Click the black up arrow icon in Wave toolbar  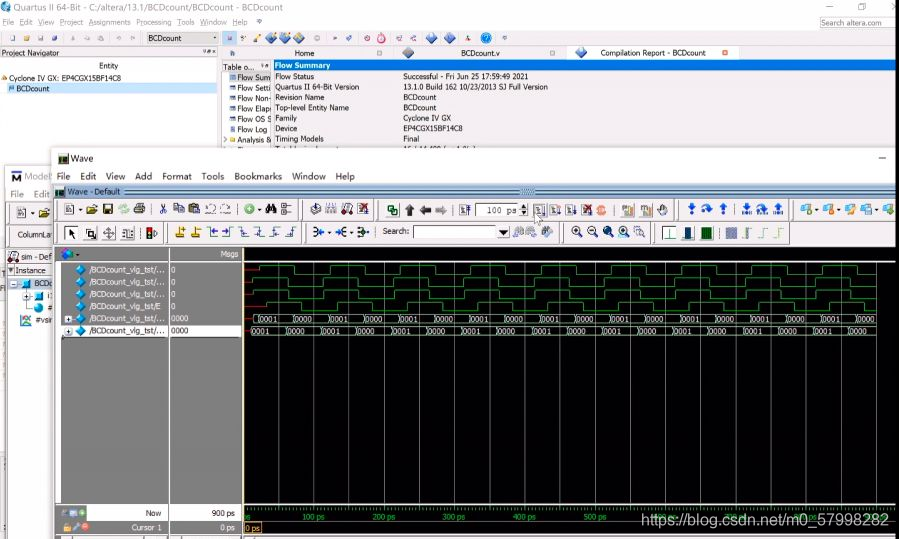(409, 210)
